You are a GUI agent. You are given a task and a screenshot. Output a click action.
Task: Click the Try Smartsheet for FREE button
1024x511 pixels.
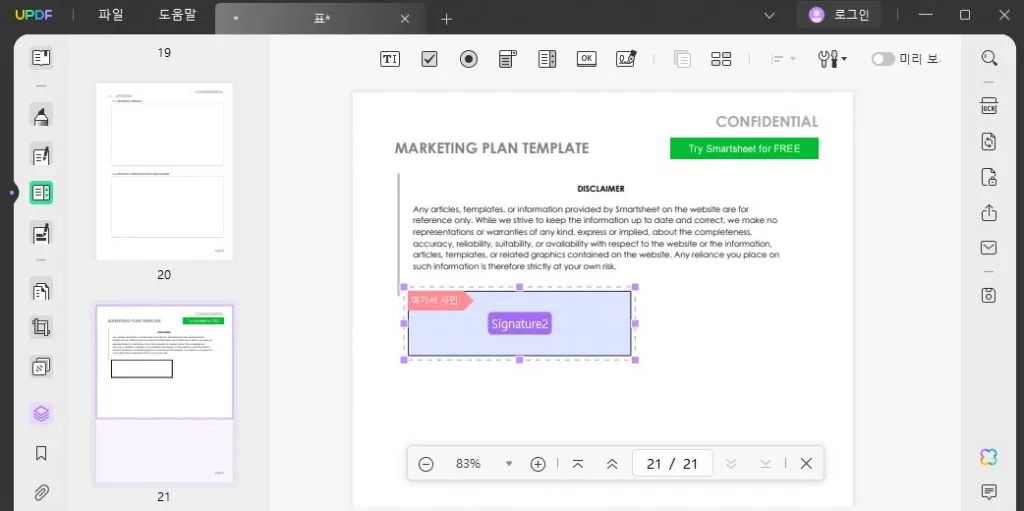pos(744,148)
